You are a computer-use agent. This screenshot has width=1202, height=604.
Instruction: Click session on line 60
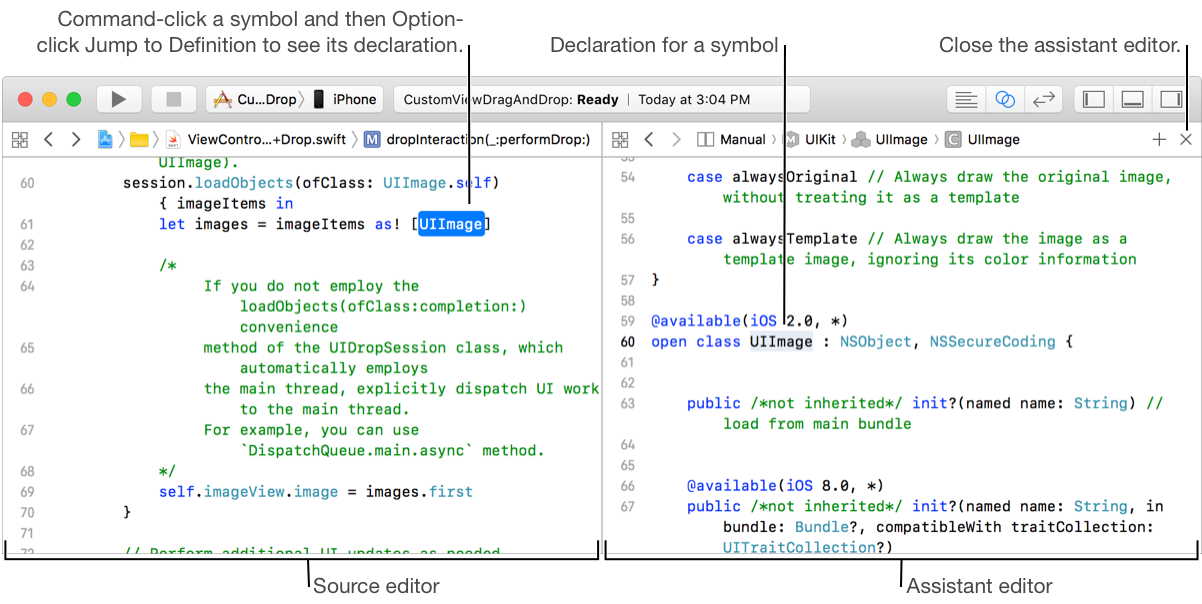pyautogui.click(x=154, y=183)
